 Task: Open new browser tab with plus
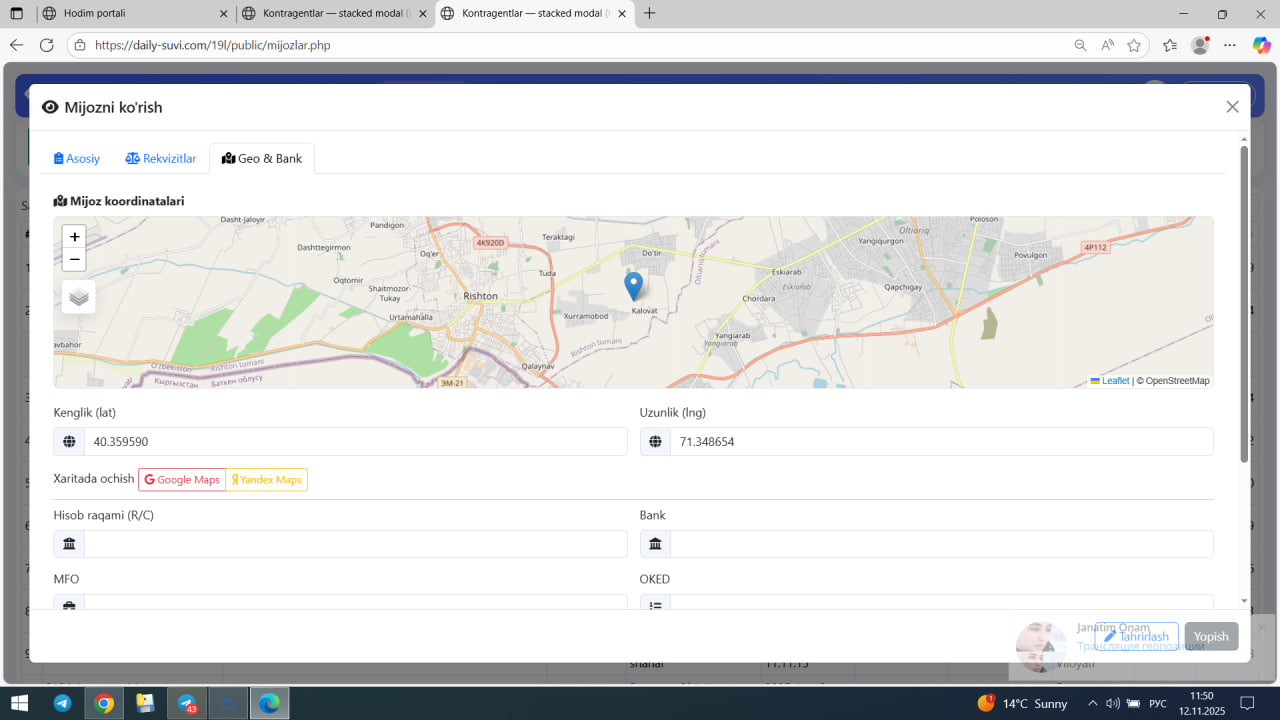(x=650, y=14)
